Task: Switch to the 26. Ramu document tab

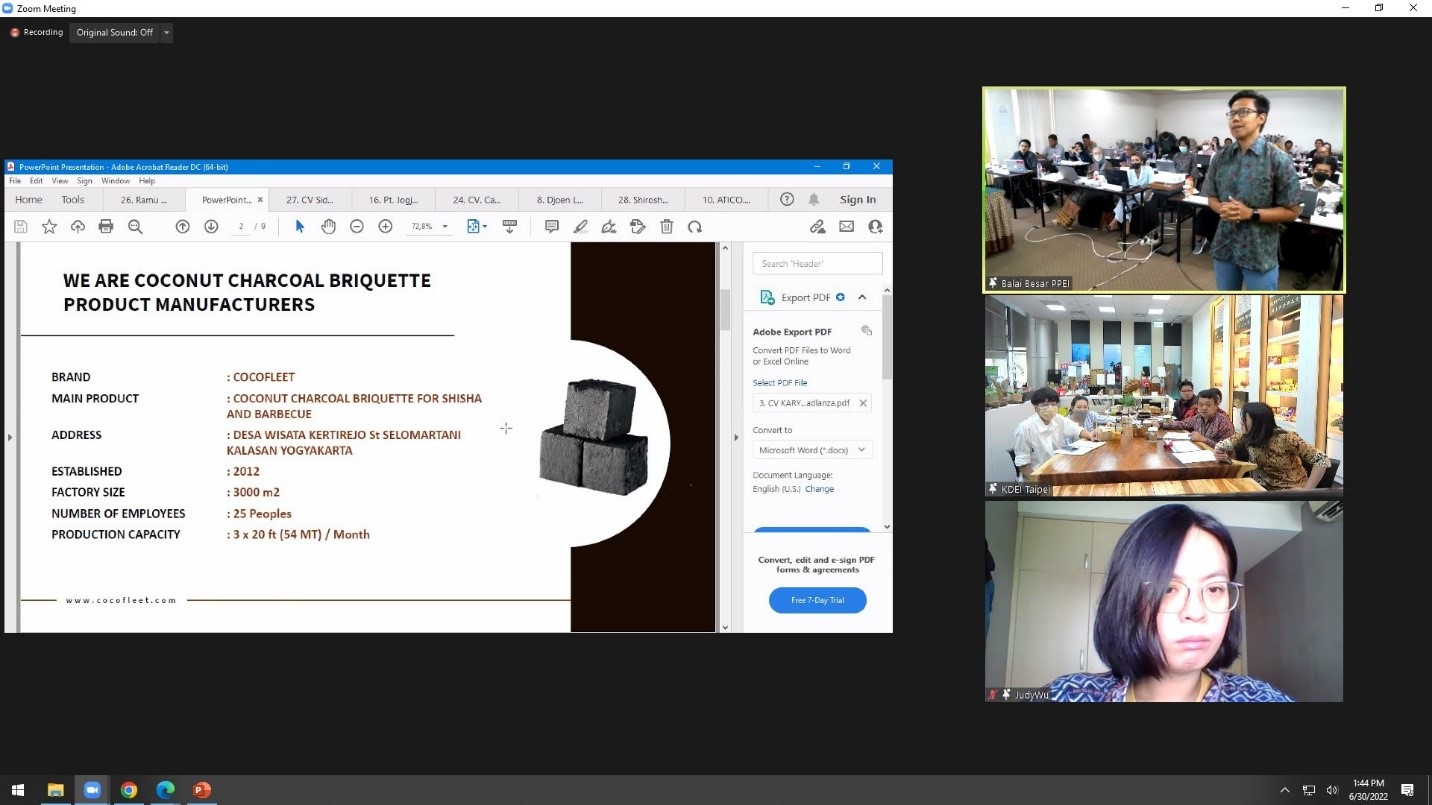Action: pyautogui.click(x=144, y=199)
